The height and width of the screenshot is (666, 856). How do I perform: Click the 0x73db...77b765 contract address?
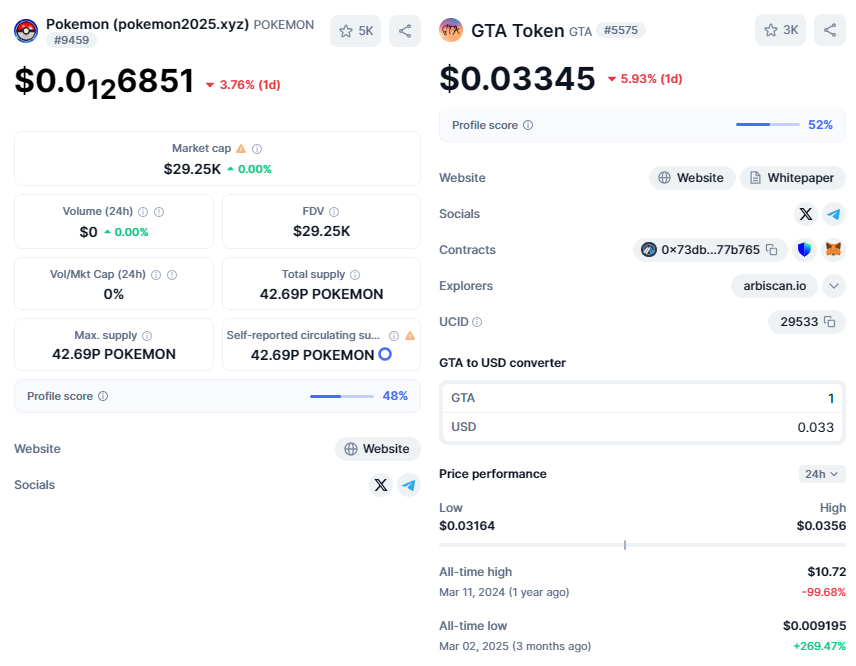coord(710,249)
